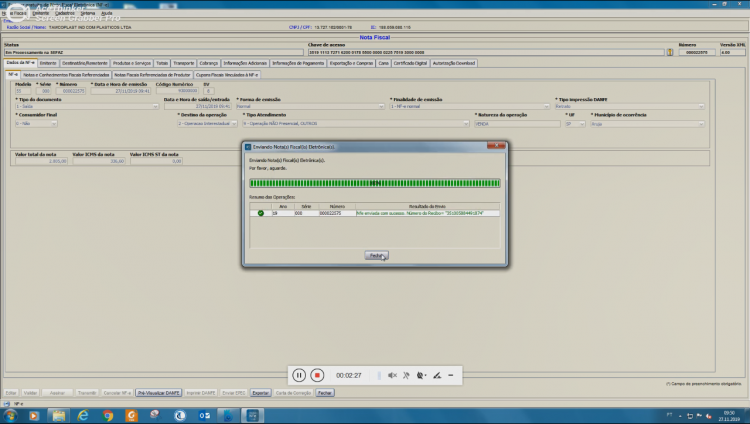
Task: Stop the screen recording
Action: click(317, 376)
